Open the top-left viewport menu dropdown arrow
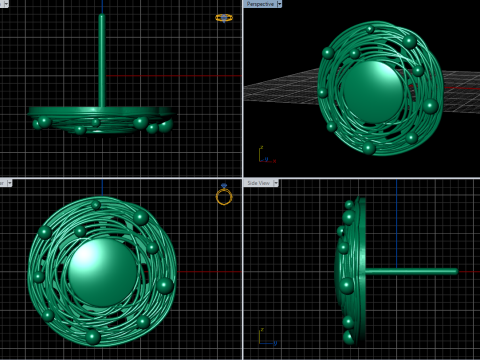Screen dimensions: 480x360 (x=6, y=4)
